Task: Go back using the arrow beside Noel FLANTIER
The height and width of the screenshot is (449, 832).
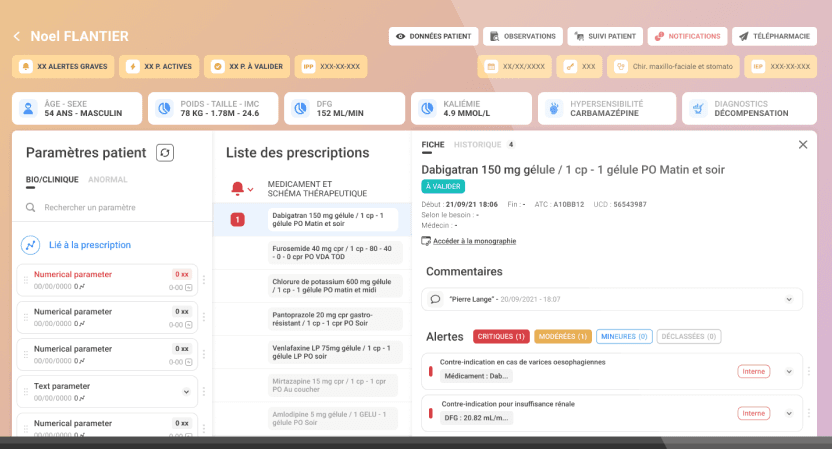Action: coord(17,36)
